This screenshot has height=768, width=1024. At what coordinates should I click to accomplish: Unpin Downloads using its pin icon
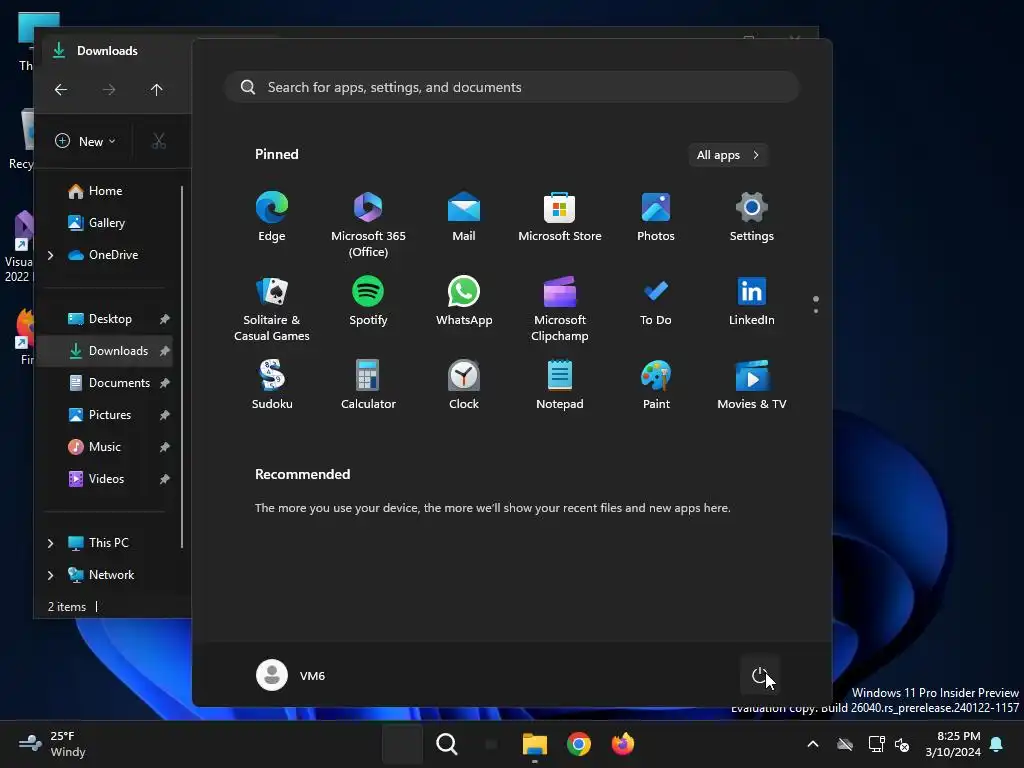tap(165, 351)
